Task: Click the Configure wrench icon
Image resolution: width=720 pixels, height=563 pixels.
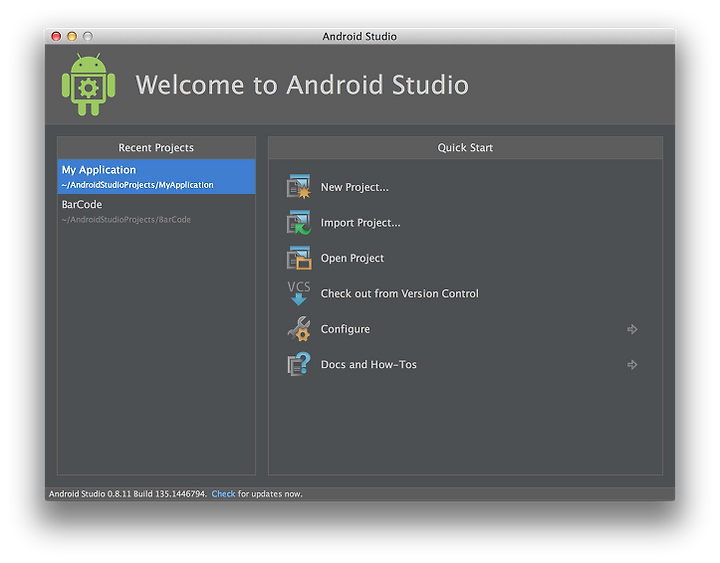Action: (299, 328)
